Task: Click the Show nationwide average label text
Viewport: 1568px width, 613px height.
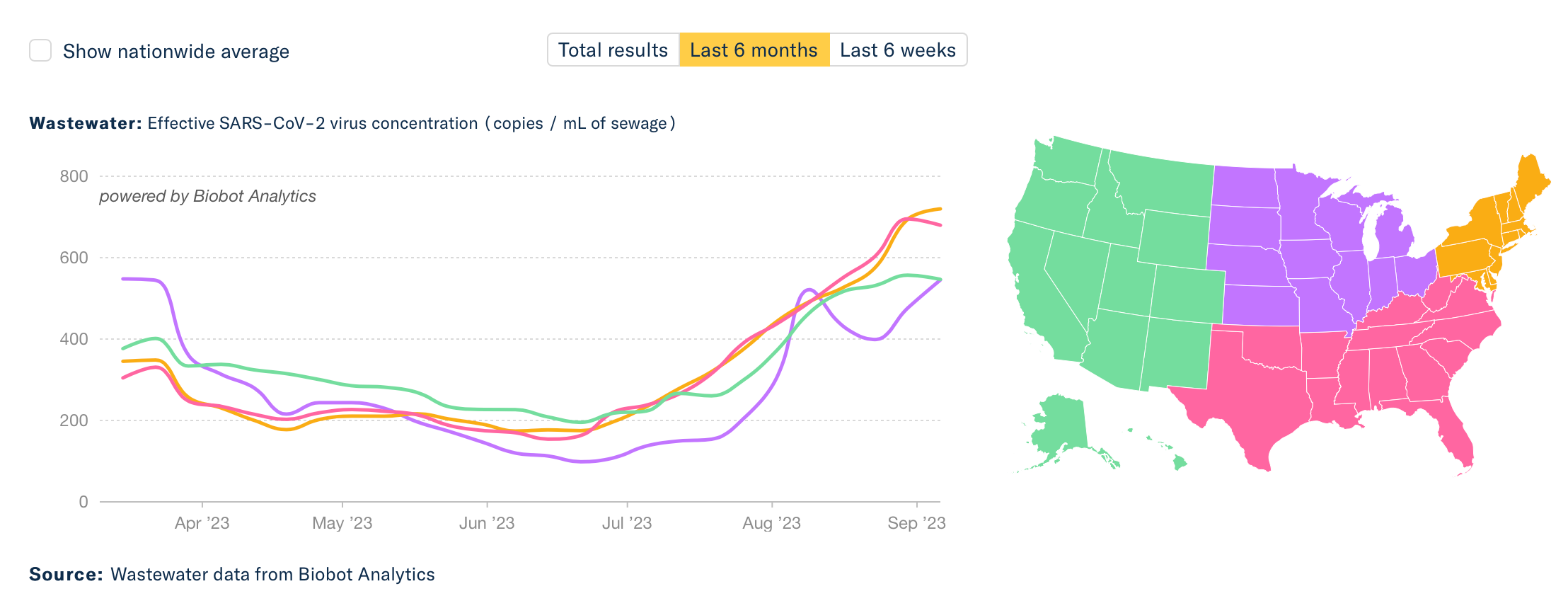Action: coord(176,51)
